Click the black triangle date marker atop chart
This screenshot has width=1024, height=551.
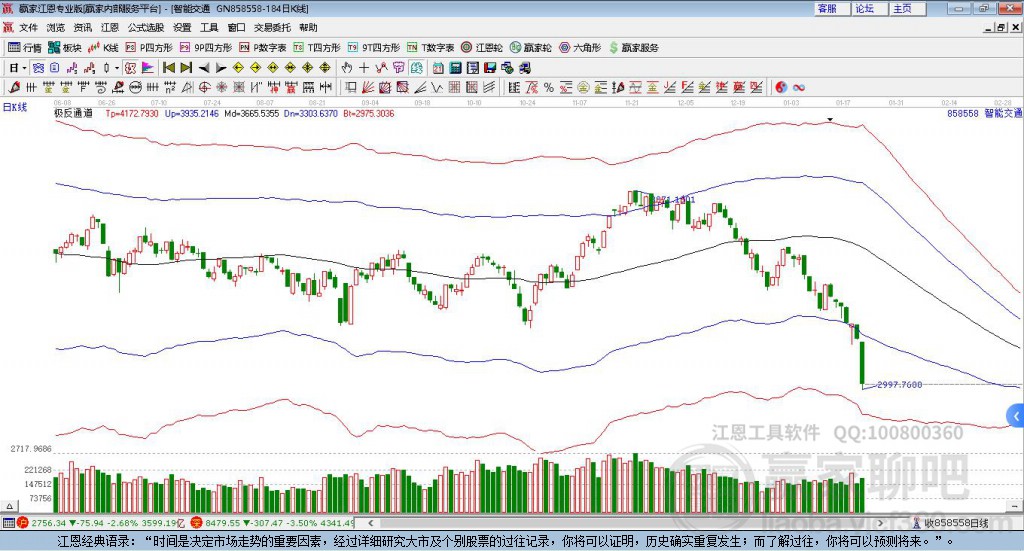click(829, 119)
